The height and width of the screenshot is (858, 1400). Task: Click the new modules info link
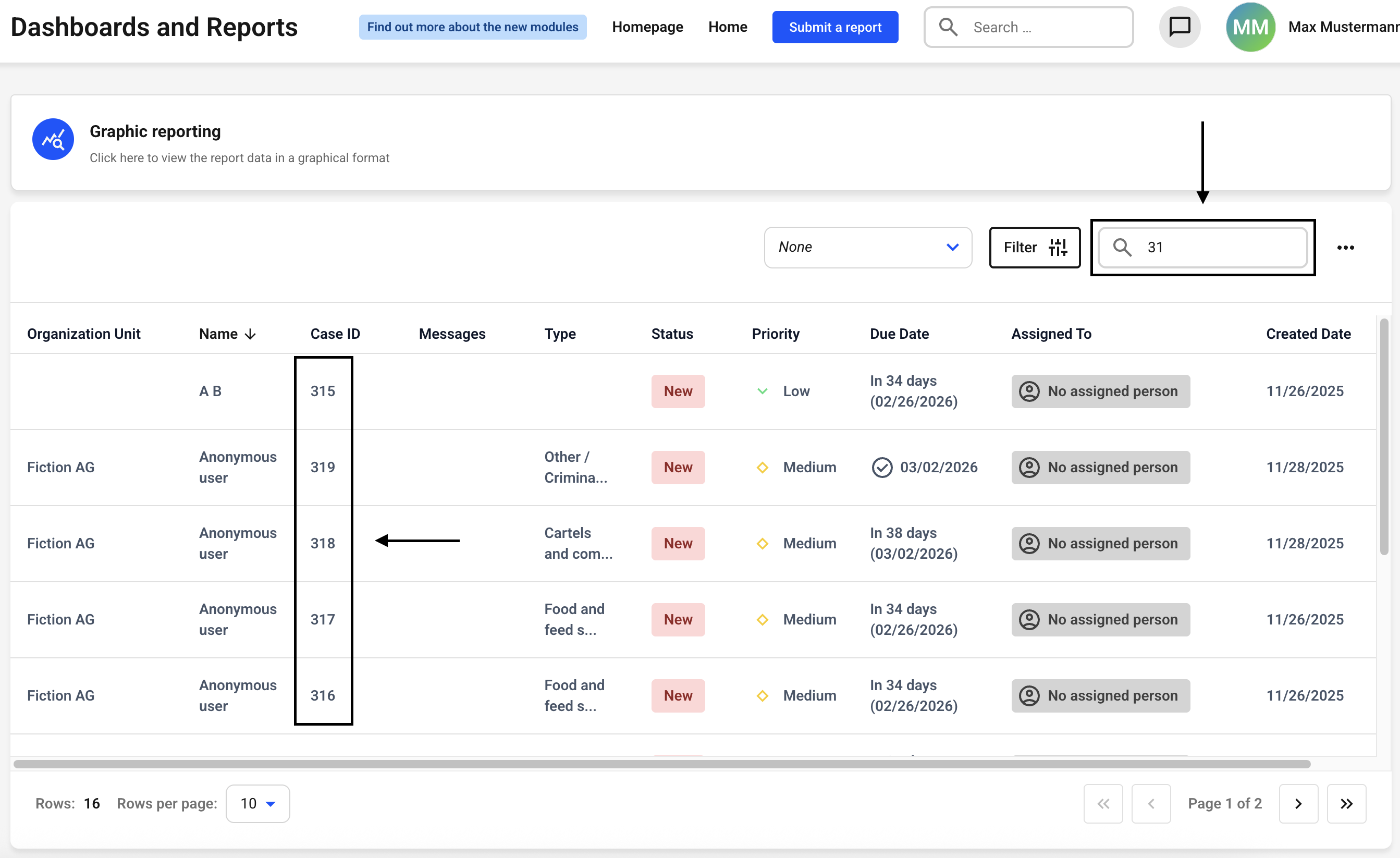472,27
